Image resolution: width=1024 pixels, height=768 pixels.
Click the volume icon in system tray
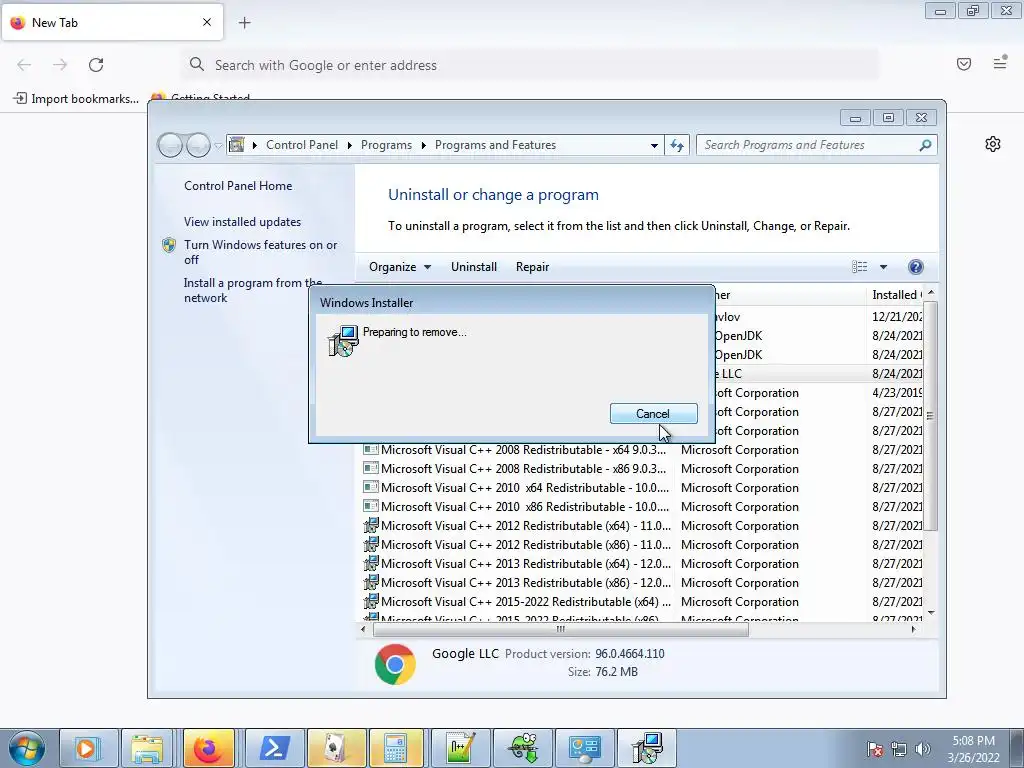[923, 749]
